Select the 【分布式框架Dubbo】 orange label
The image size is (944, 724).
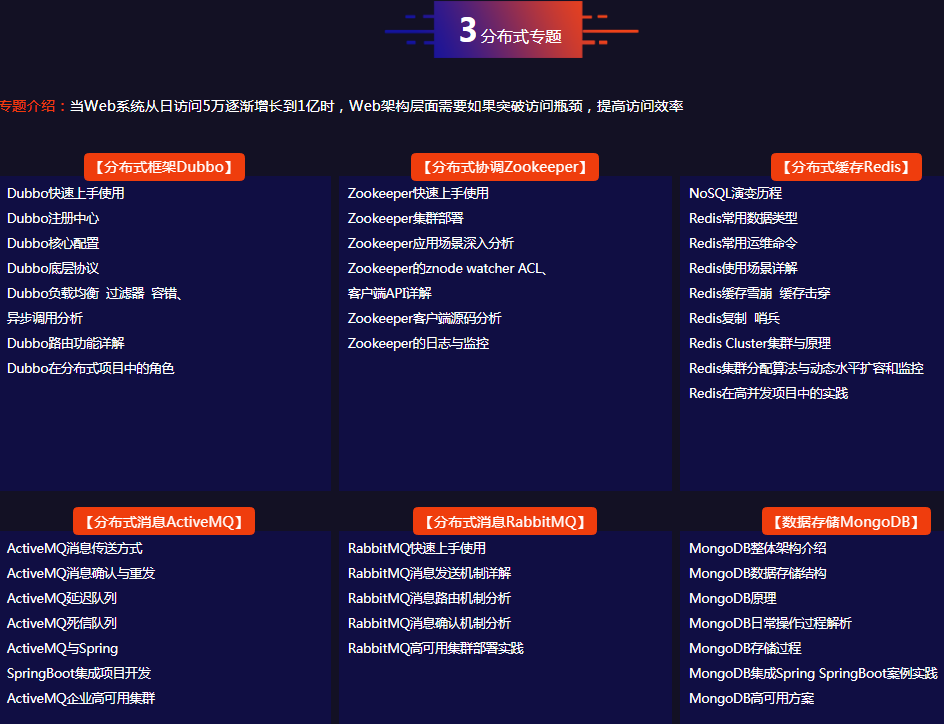pyautogui.click(x=164, y=167)
